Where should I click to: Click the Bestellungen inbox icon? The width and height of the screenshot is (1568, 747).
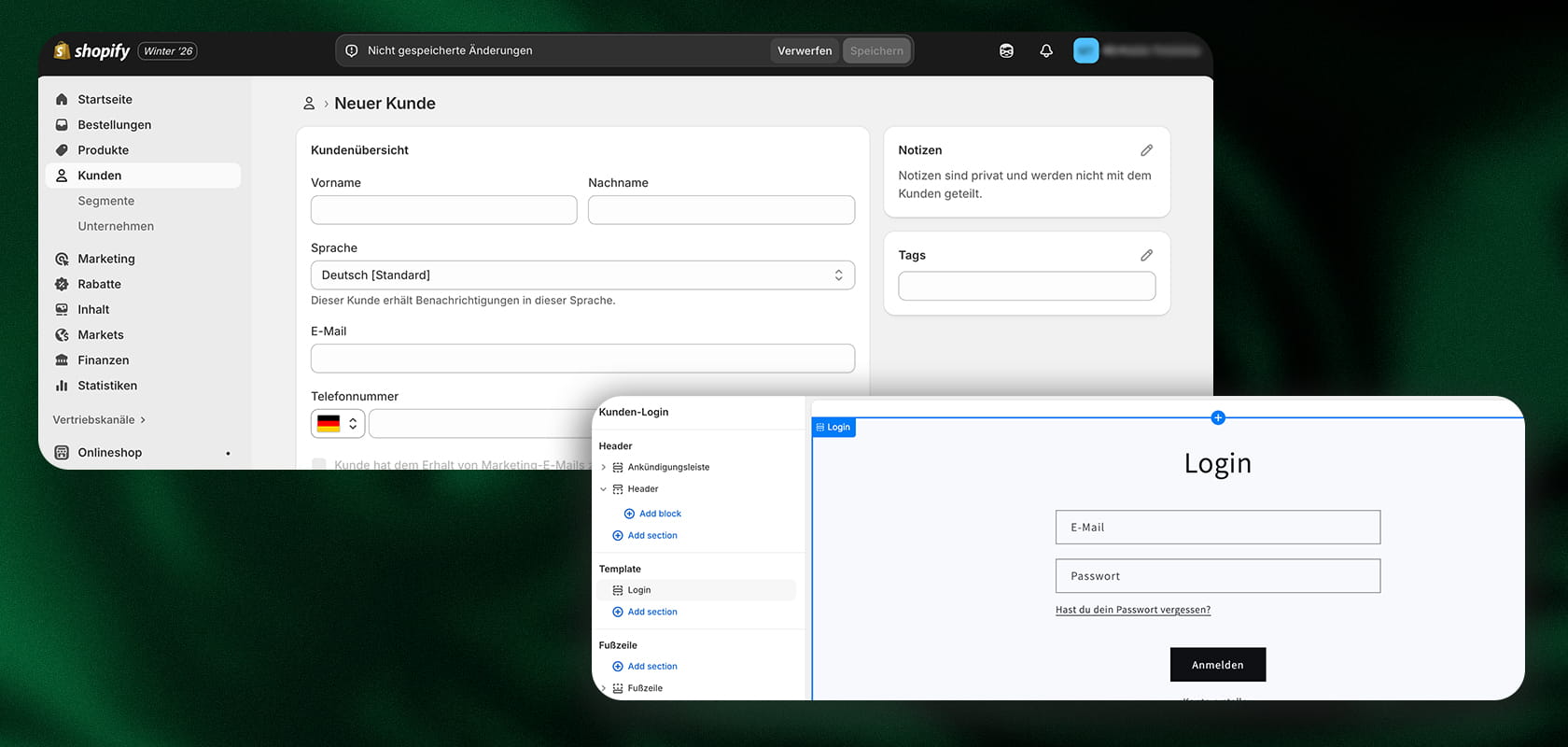[62, 124]
